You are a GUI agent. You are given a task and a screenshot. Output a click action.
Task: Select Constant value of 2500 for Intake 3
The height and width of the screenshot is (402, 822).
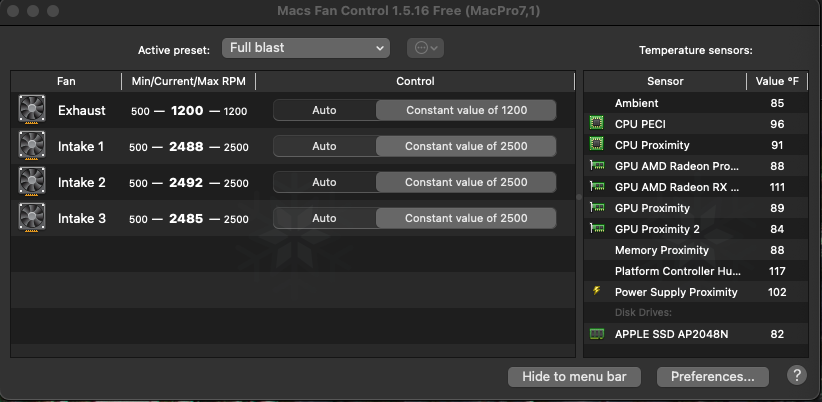pyautogui.click(x=466, y=218)
